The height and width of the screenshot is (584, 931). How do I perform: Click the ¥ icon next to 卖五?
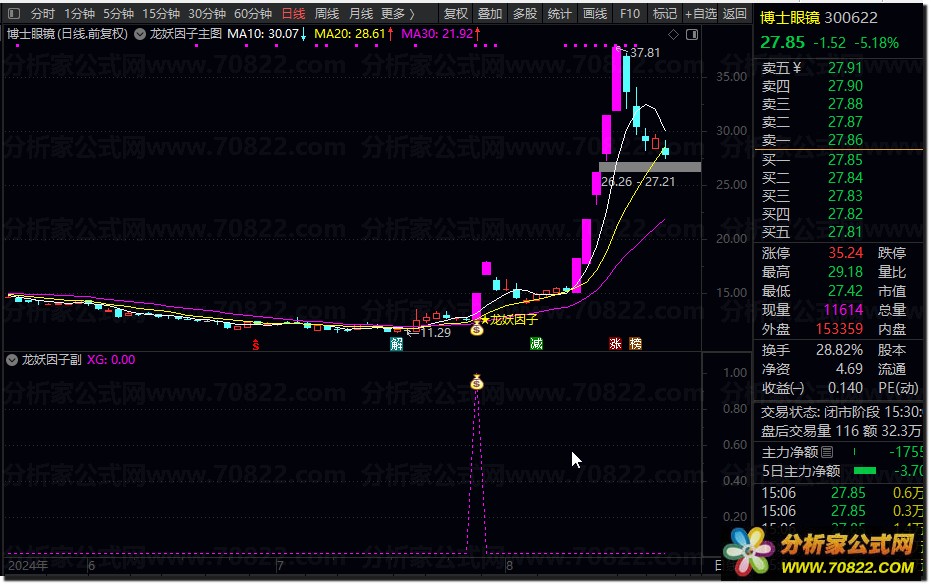click(797, 68)
